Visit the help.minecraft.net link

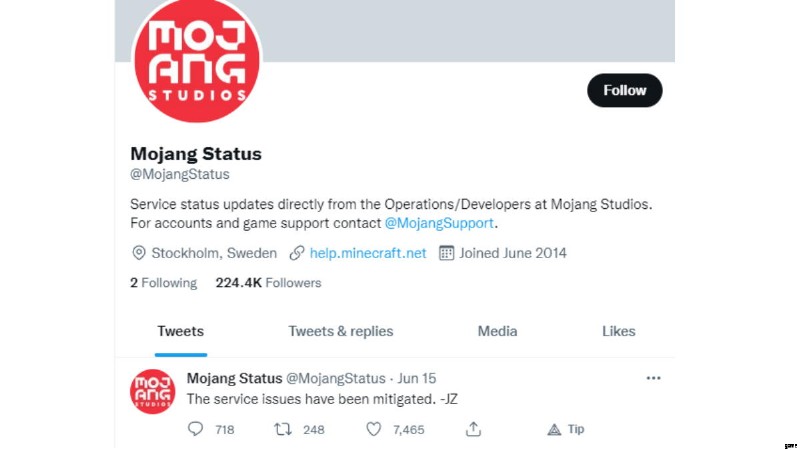368,253
